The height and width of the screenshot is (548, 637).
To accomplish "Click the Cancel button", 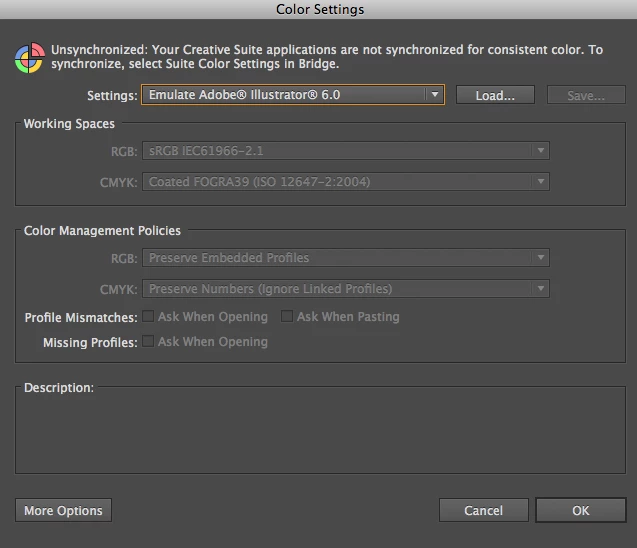I will point(483,510).
